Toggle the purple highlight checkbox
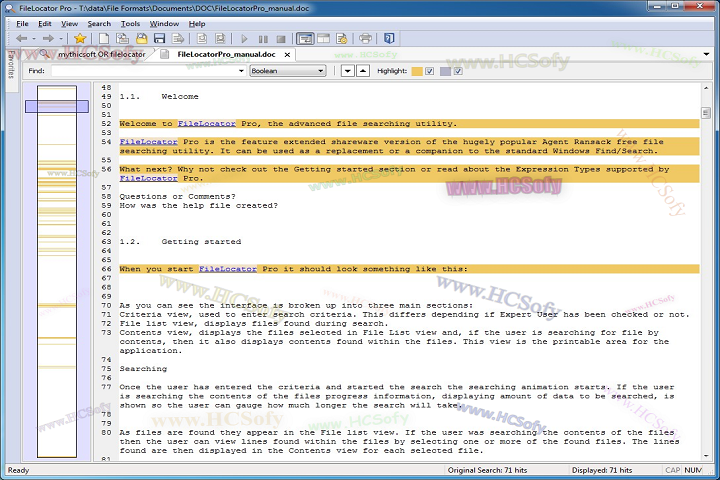The image size is (720, 480). (x=458, y=71)
